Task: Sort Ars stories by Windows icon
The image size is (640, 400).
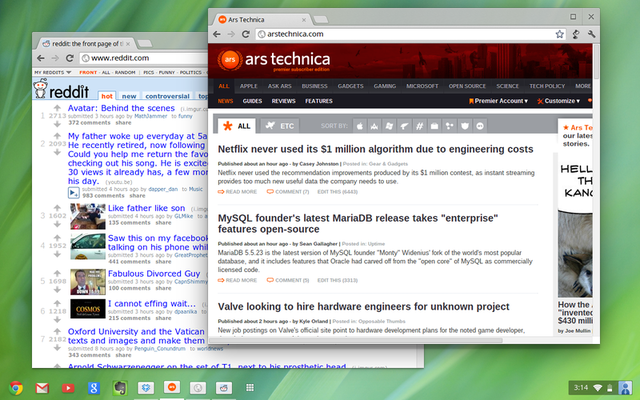Action: [389, 126]
